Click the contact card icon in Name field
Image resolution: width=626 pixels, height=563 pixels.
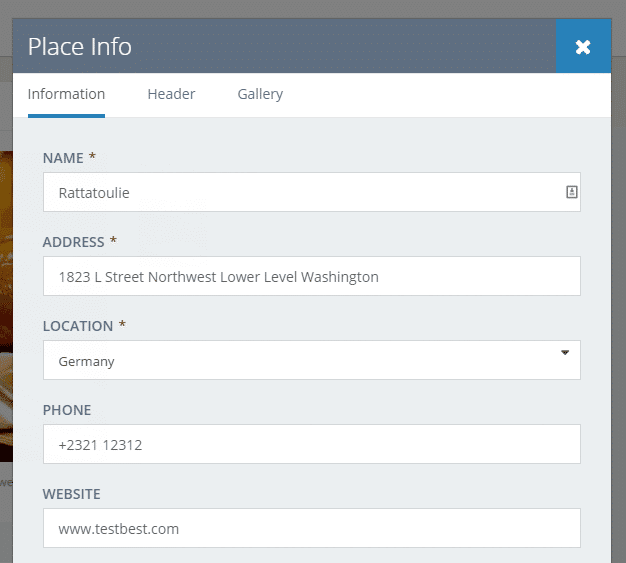[572, 192]
